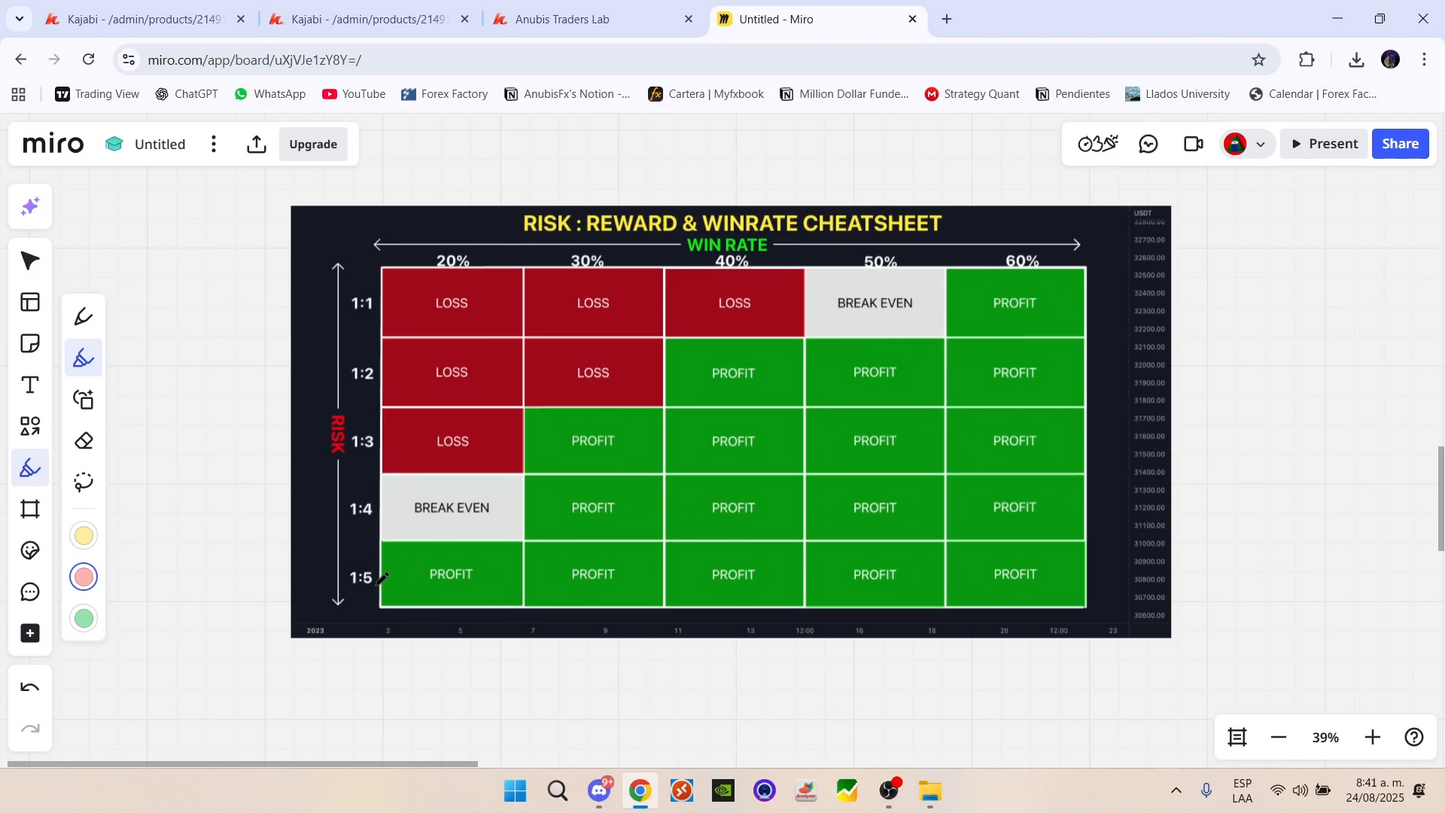
Task: Open the frames panel at bottom
Action: pos(1237,737)
